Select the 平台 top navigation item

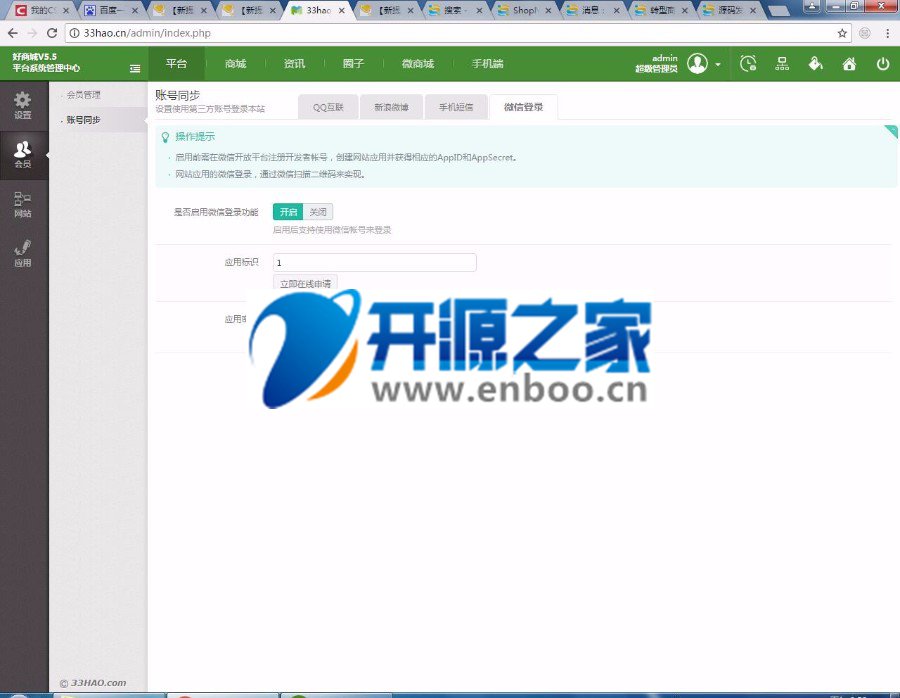[176, 64]
